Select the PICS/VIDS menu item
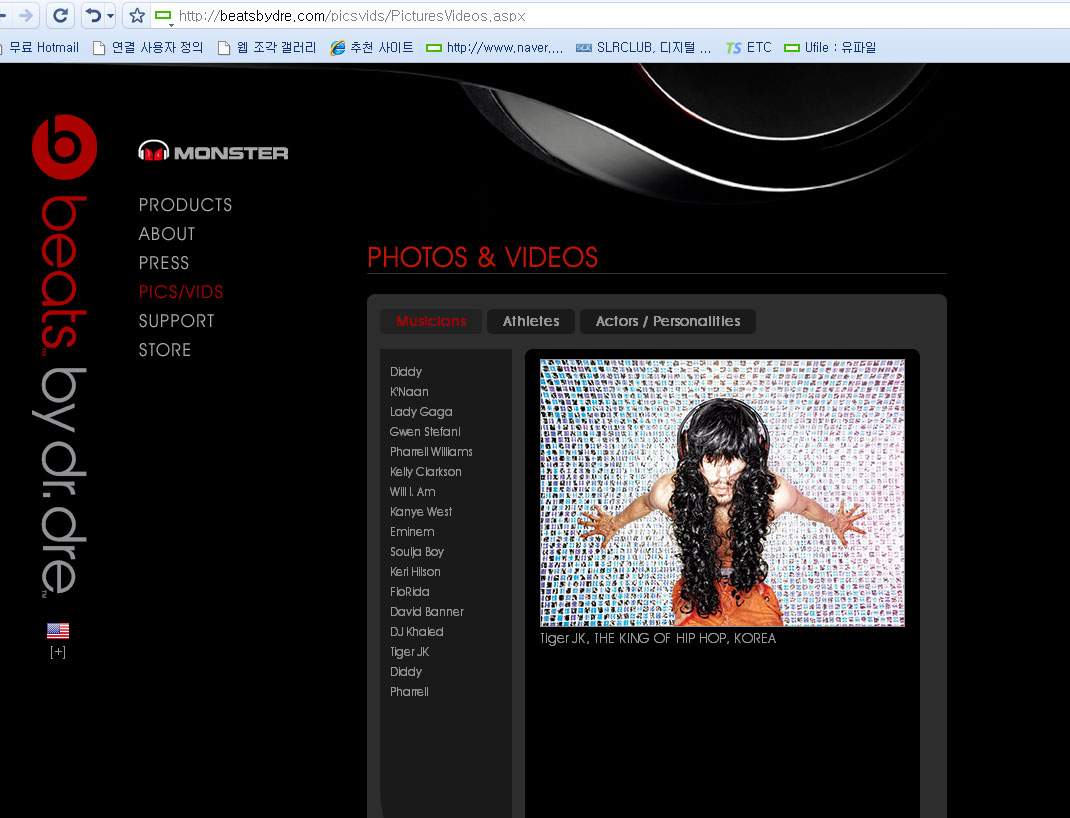Screen dimensions: 1070x818 [181, 292]
